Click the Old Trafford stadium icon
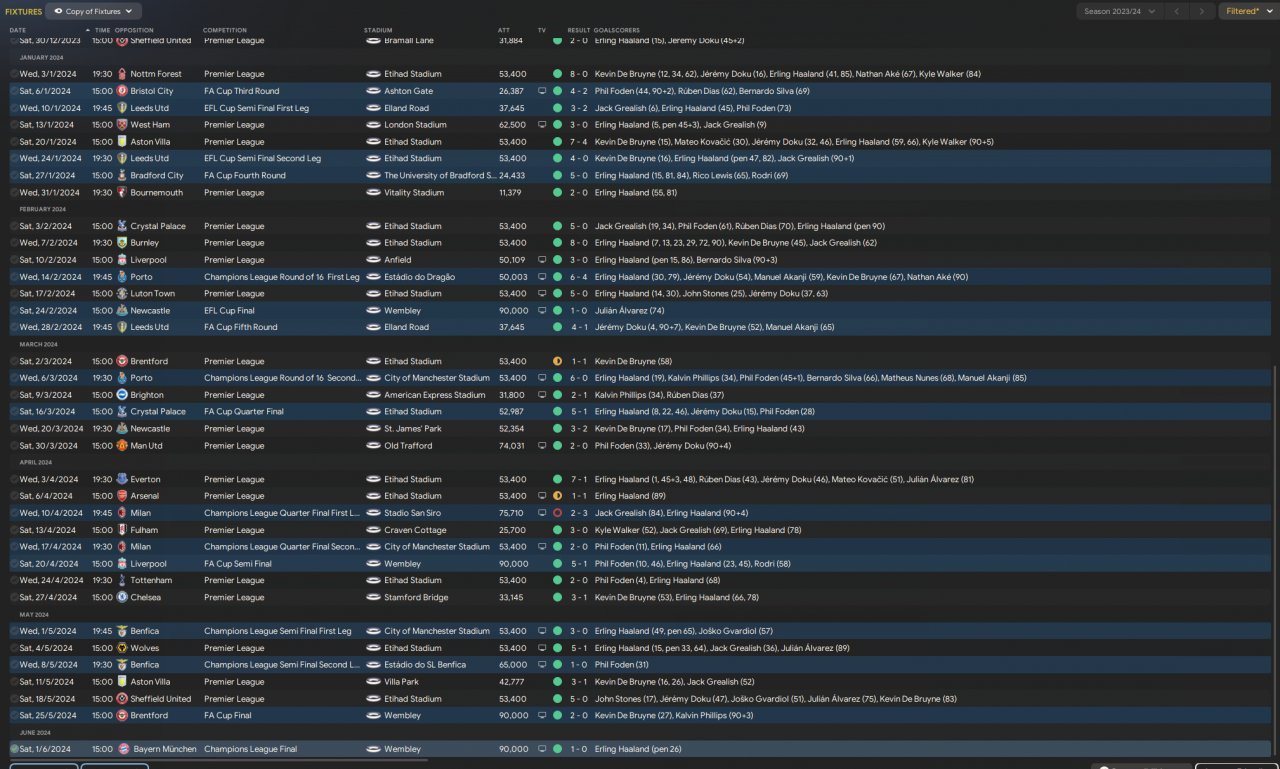Viewport: 1280px width, 769px height. (x=373, y=446)
